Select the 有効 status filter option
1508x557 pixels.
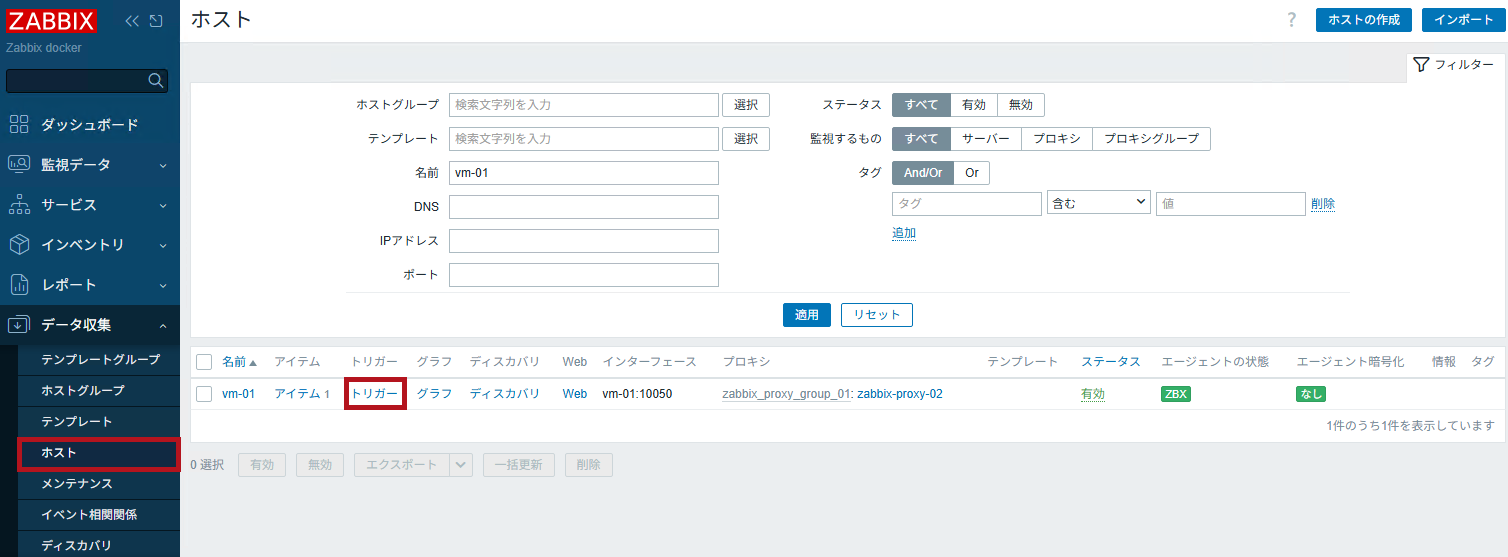tap(973, 105)
